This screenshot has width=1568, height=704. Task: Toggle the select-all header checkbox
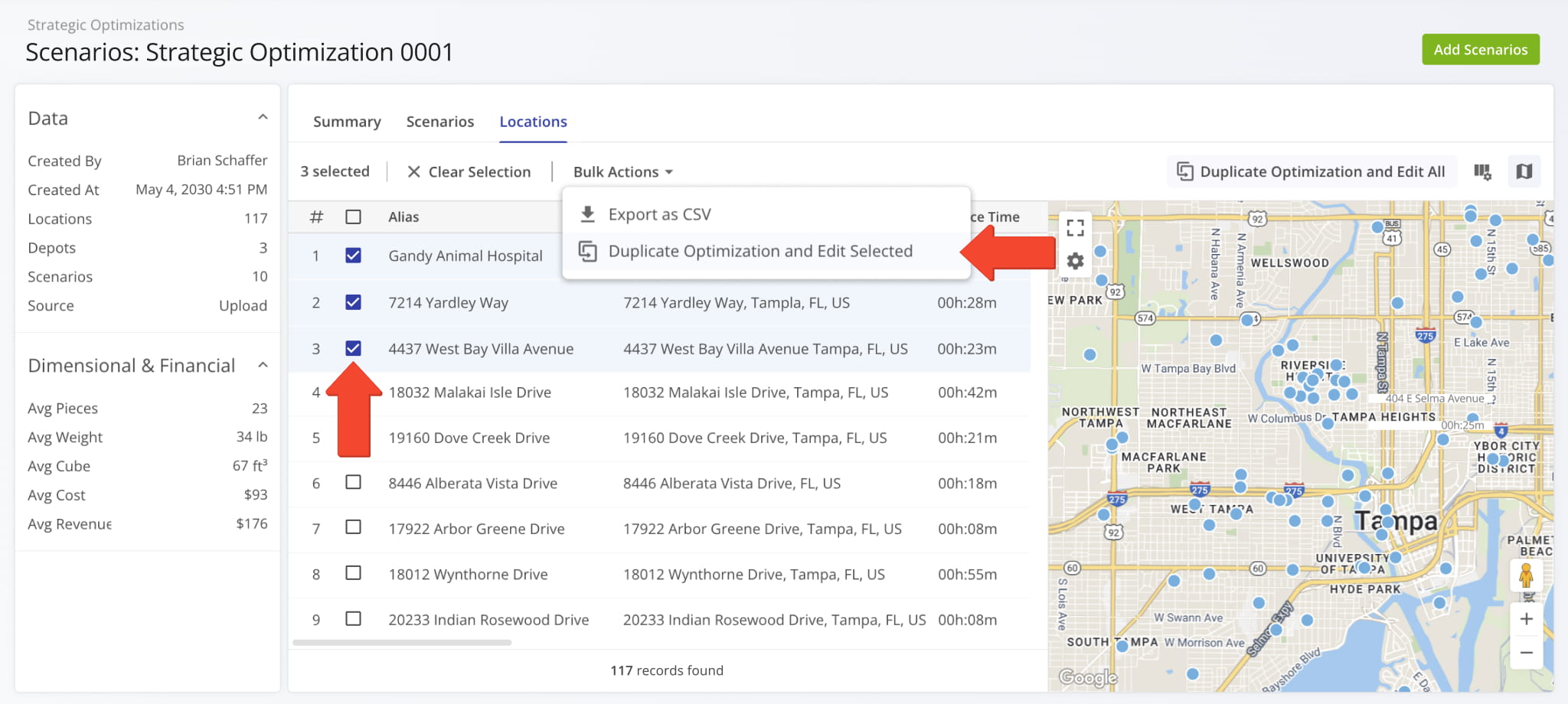[x=353, y=217]
